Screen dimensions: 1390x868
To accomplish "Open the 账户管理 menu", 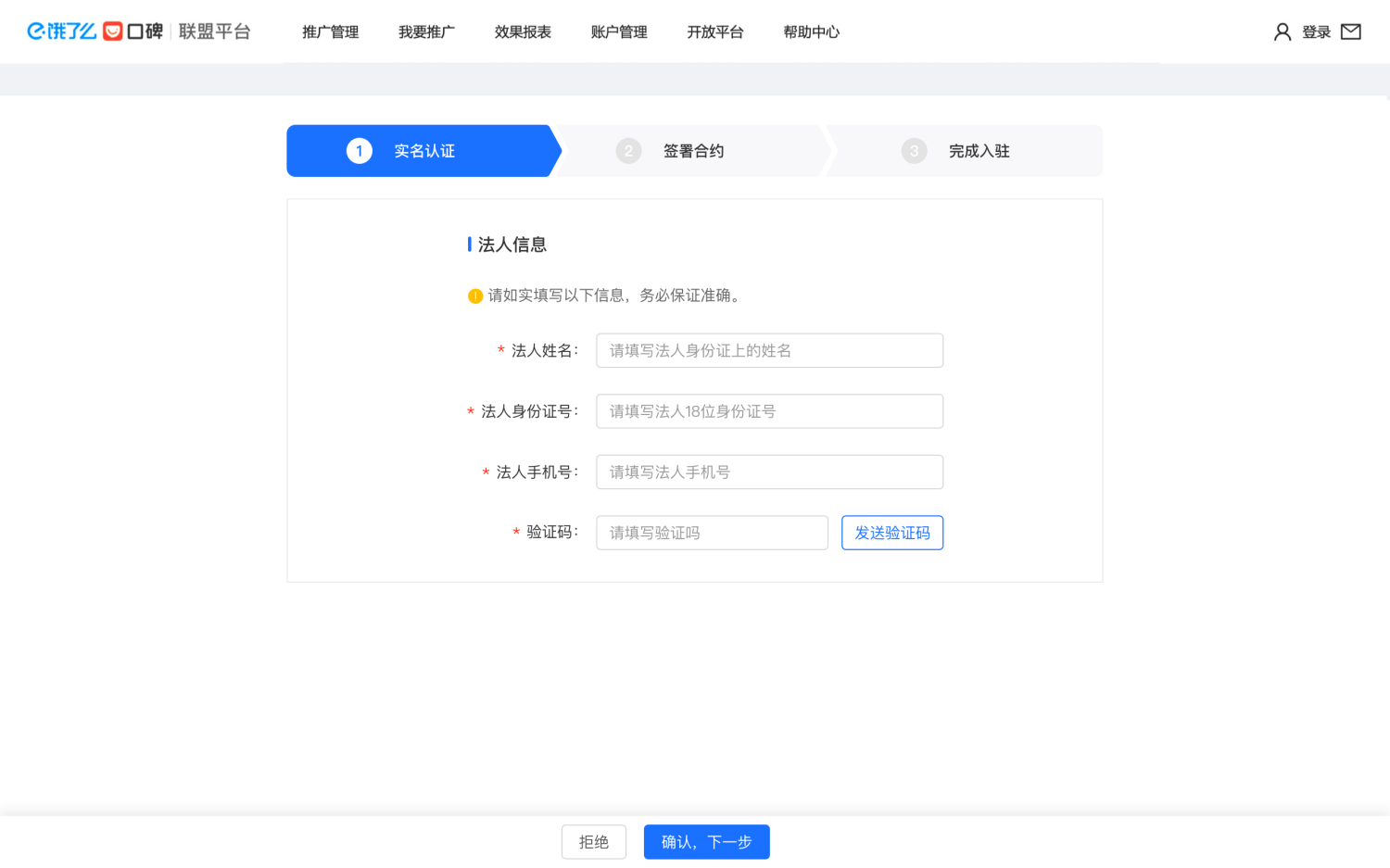I will click(619, 32).
